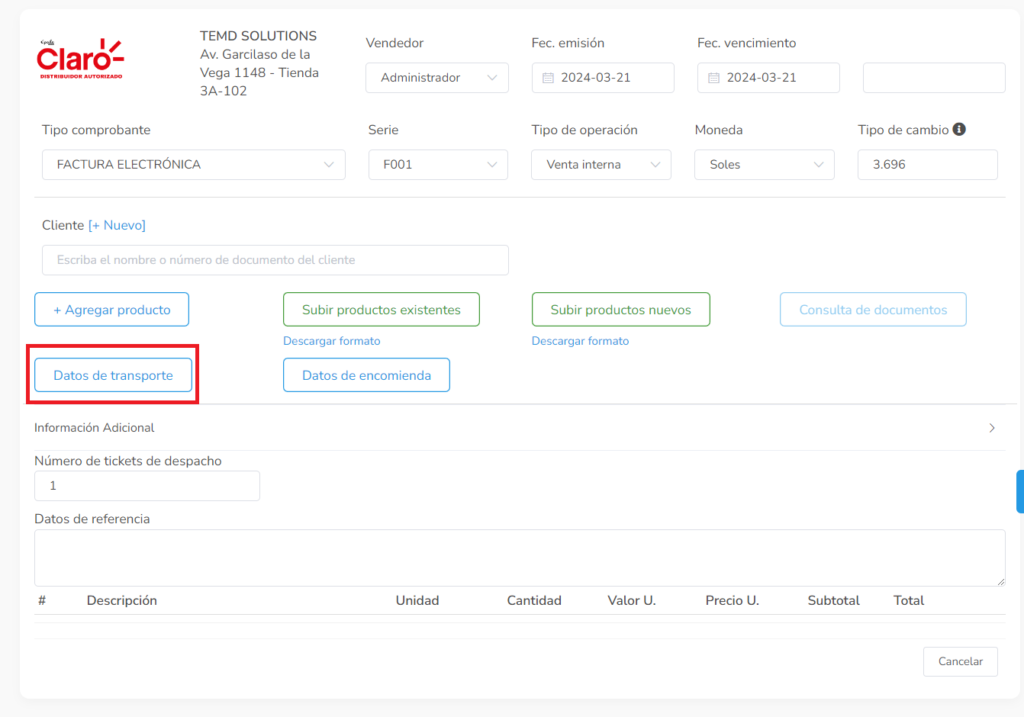The image size is (1024, 717).
Task: Click the blue side tab at right edge
Action: (1020, 491)
